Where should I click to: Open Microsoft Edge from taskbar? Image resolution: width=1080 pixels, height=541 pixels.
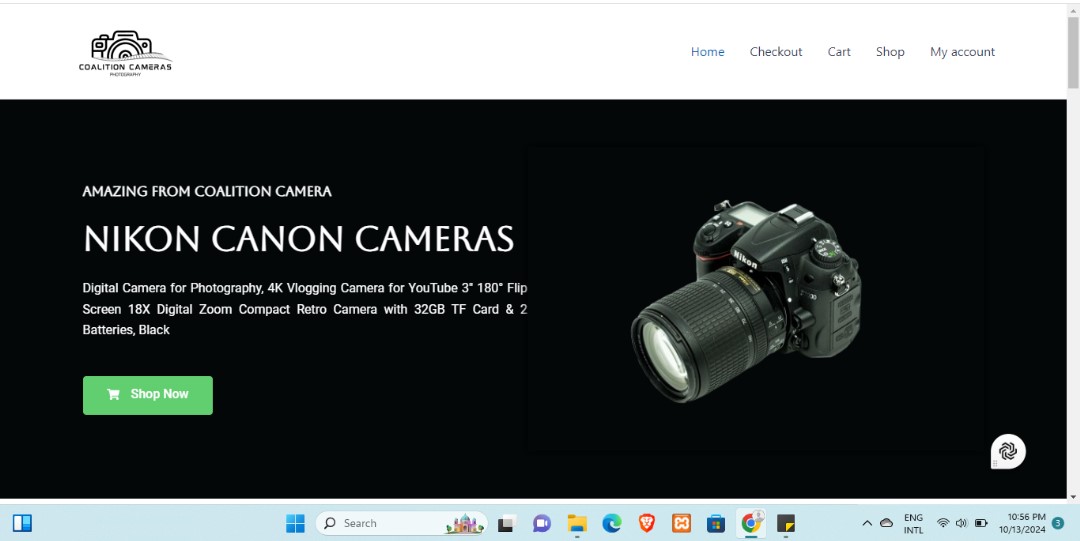[x=612, y=524]
